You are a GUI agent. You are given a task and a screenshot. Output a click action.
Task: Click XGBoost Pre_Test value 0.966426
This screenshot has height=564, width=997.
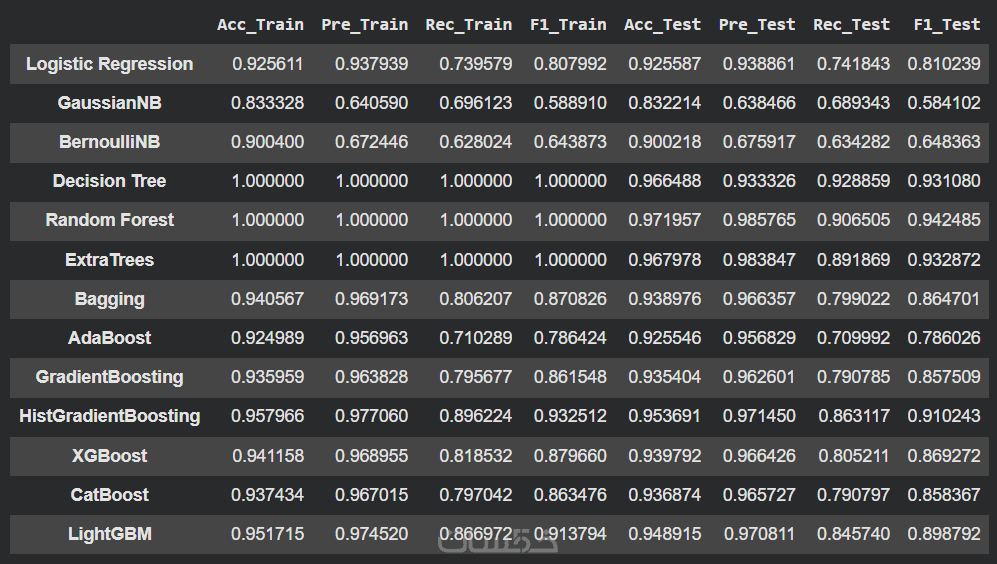759,455
